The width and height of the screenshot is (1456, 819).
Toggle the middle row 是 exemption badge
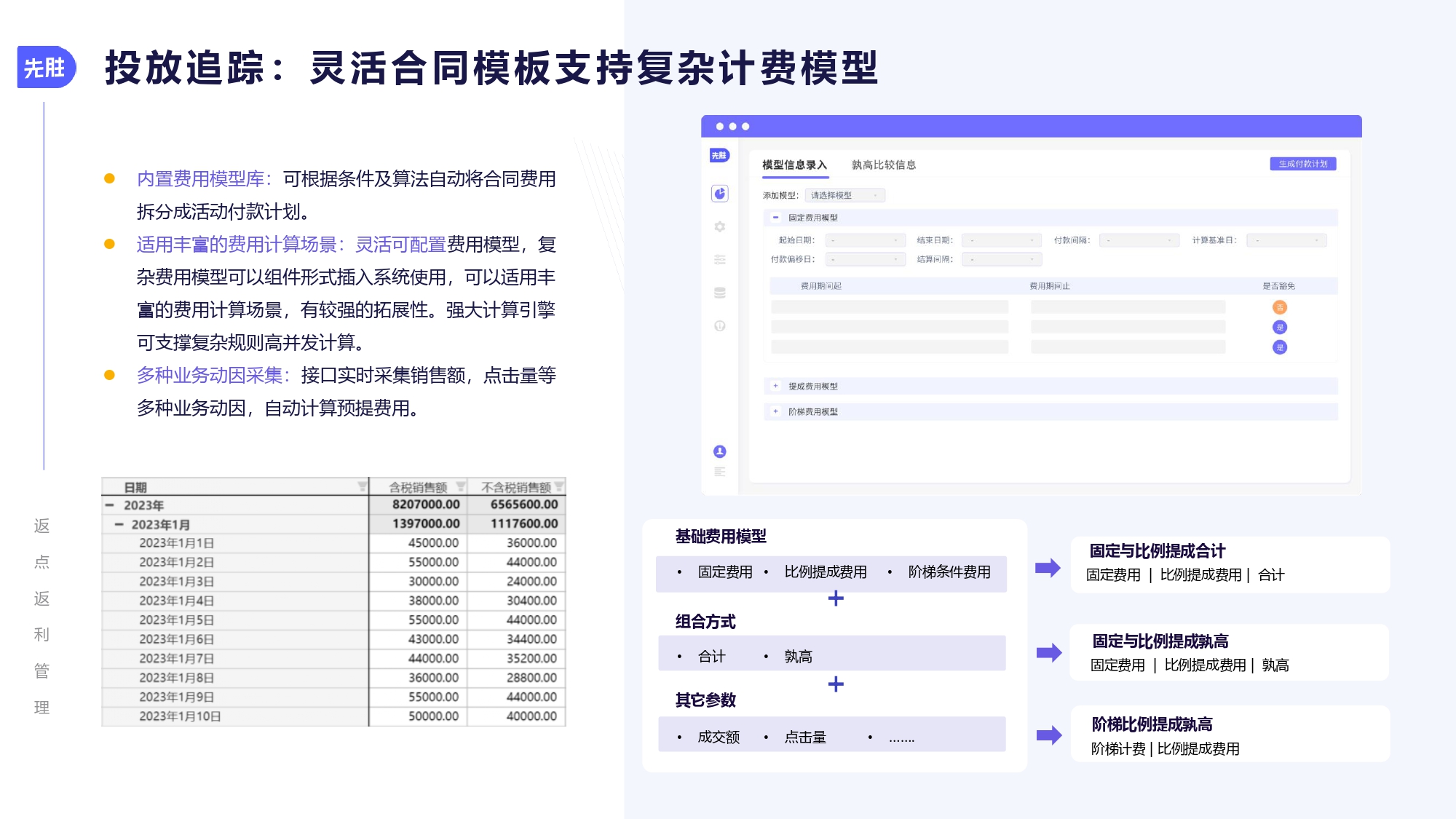(1280, 328)
